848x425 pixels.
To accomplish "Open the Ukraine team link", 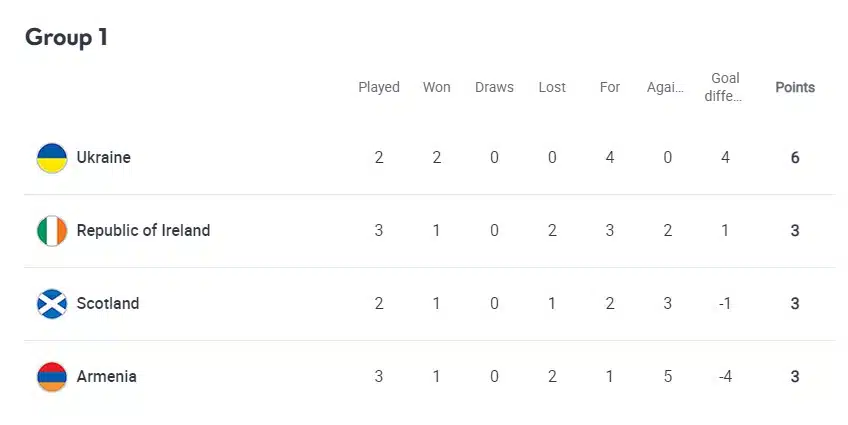I will click(x=103, y=158).
